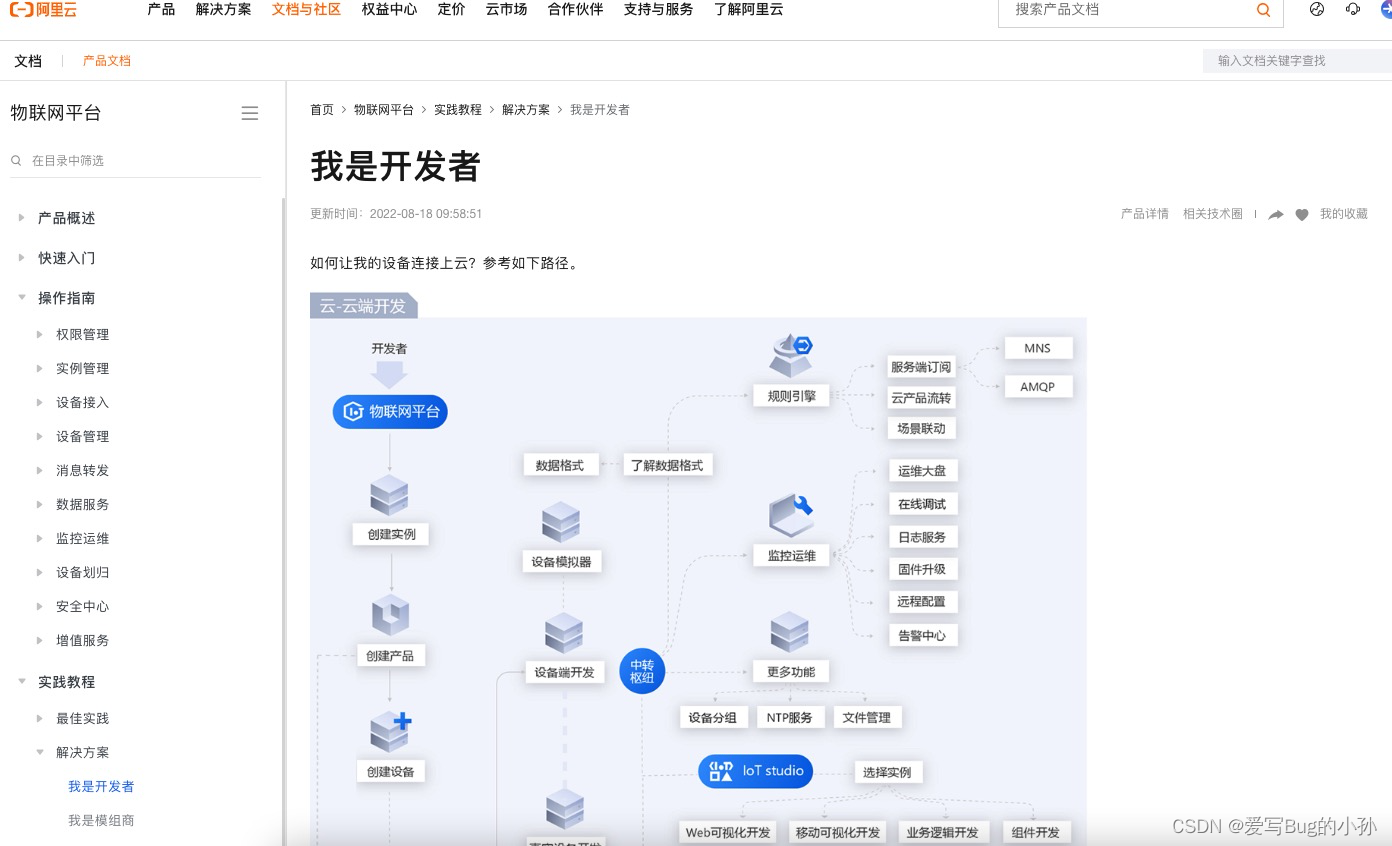Click the NTP服务 box

click(x=790, y=717)
